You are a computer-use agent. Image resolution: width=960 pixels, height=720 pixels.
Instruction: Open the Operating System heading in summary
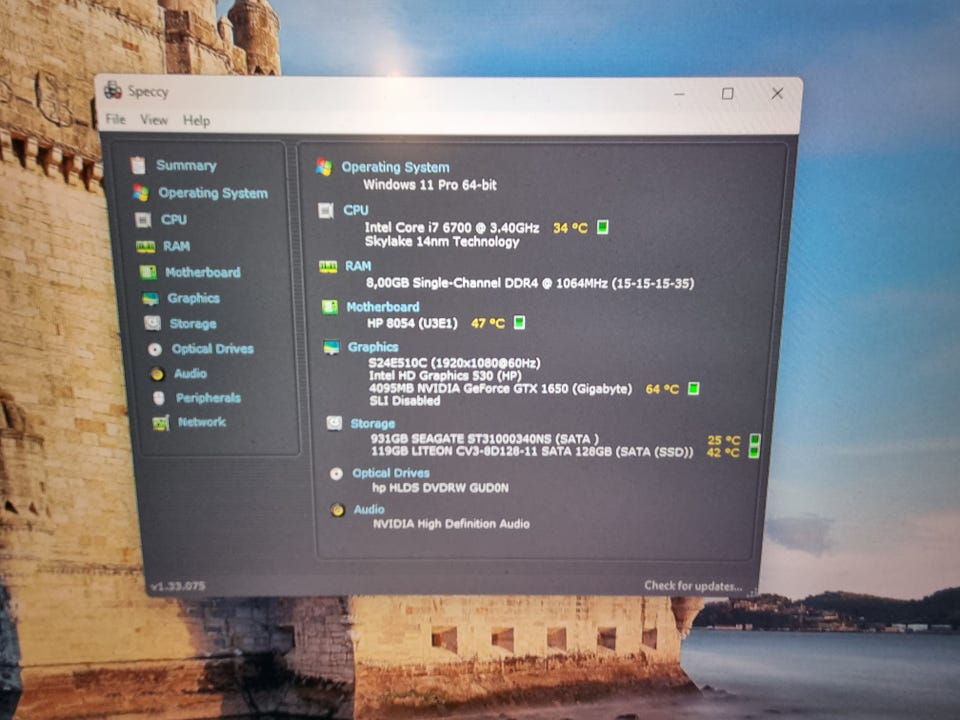(x=395, y=168)
